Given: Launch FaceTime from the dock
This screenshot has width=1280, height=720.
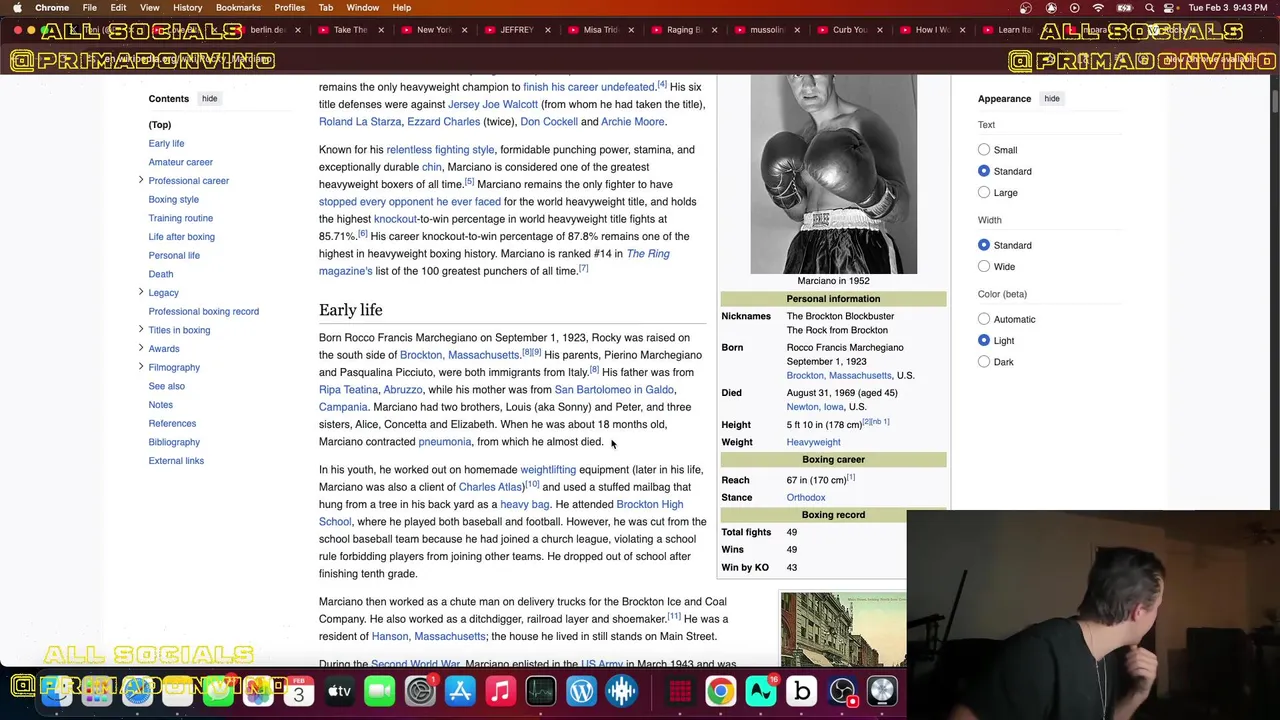Looking at the screenshot, I should pyautogui.click(x=380, y=691).
